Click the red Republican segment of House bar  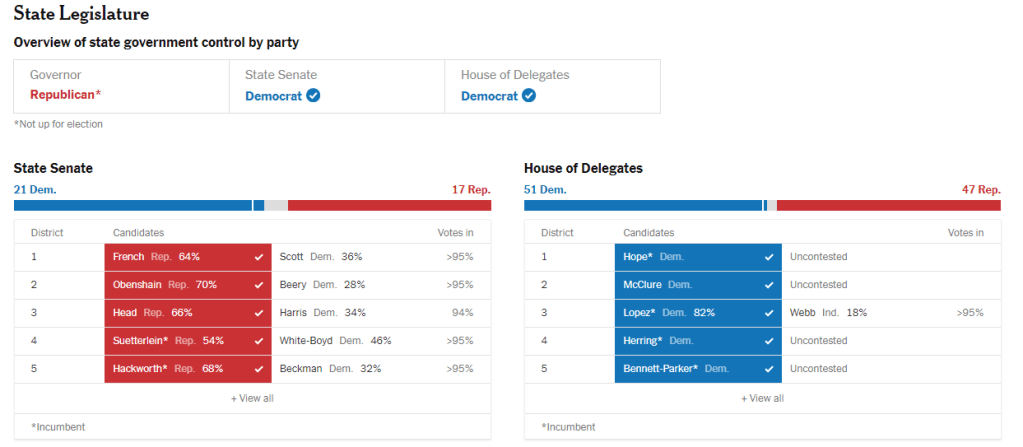pyautogui.click(x=888, y=205)
